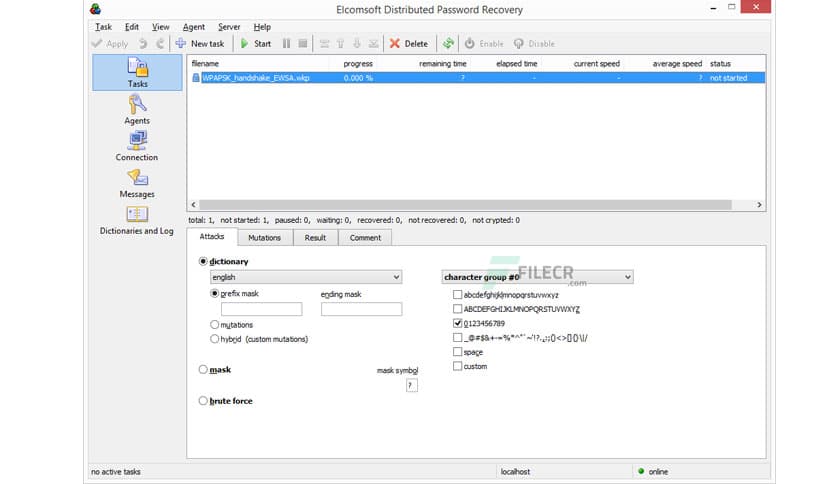Open the Help menu
The image size is (836, 484).
262,27
